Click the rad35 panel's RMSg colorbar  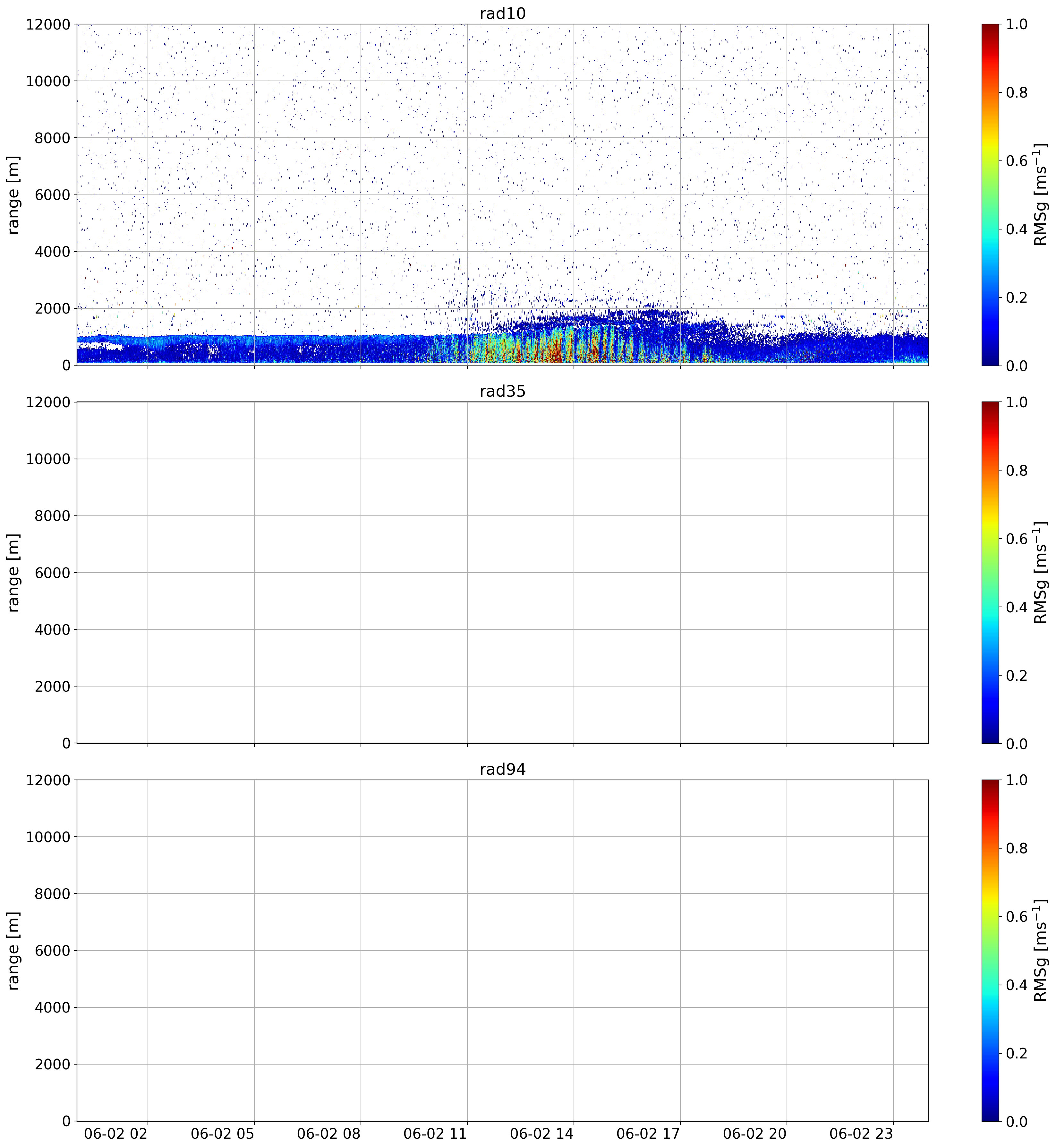click(x=990, y=572)
